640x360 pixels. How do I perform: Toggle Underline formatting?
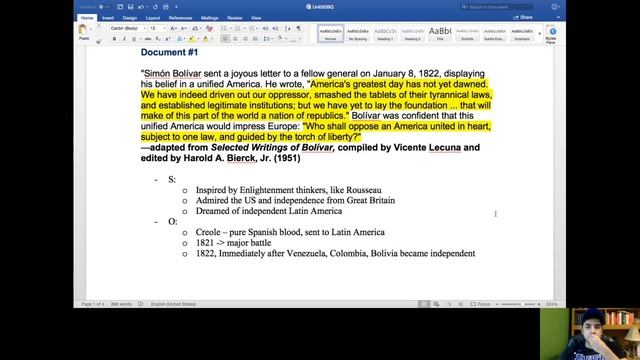133,39
